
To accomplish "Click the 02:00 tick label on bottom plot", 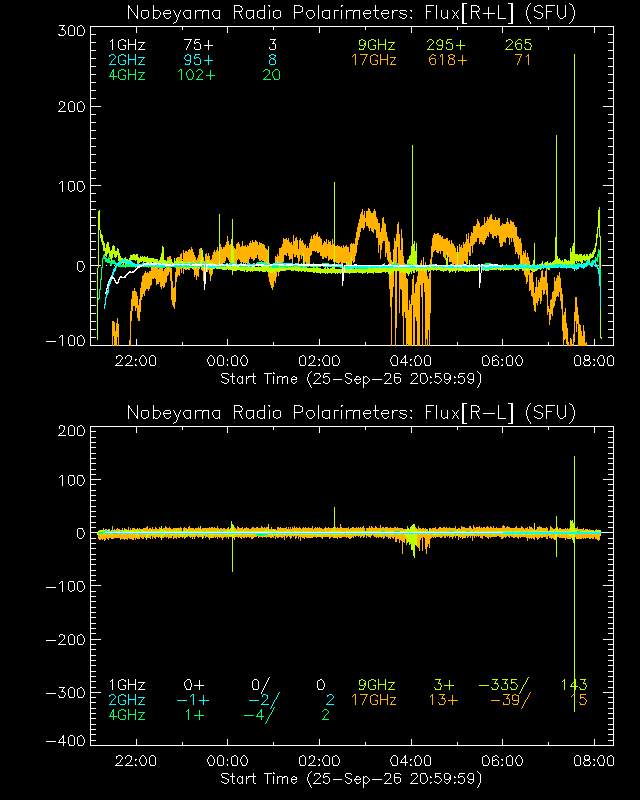I will pyautogui.click(x=319, y=761).
